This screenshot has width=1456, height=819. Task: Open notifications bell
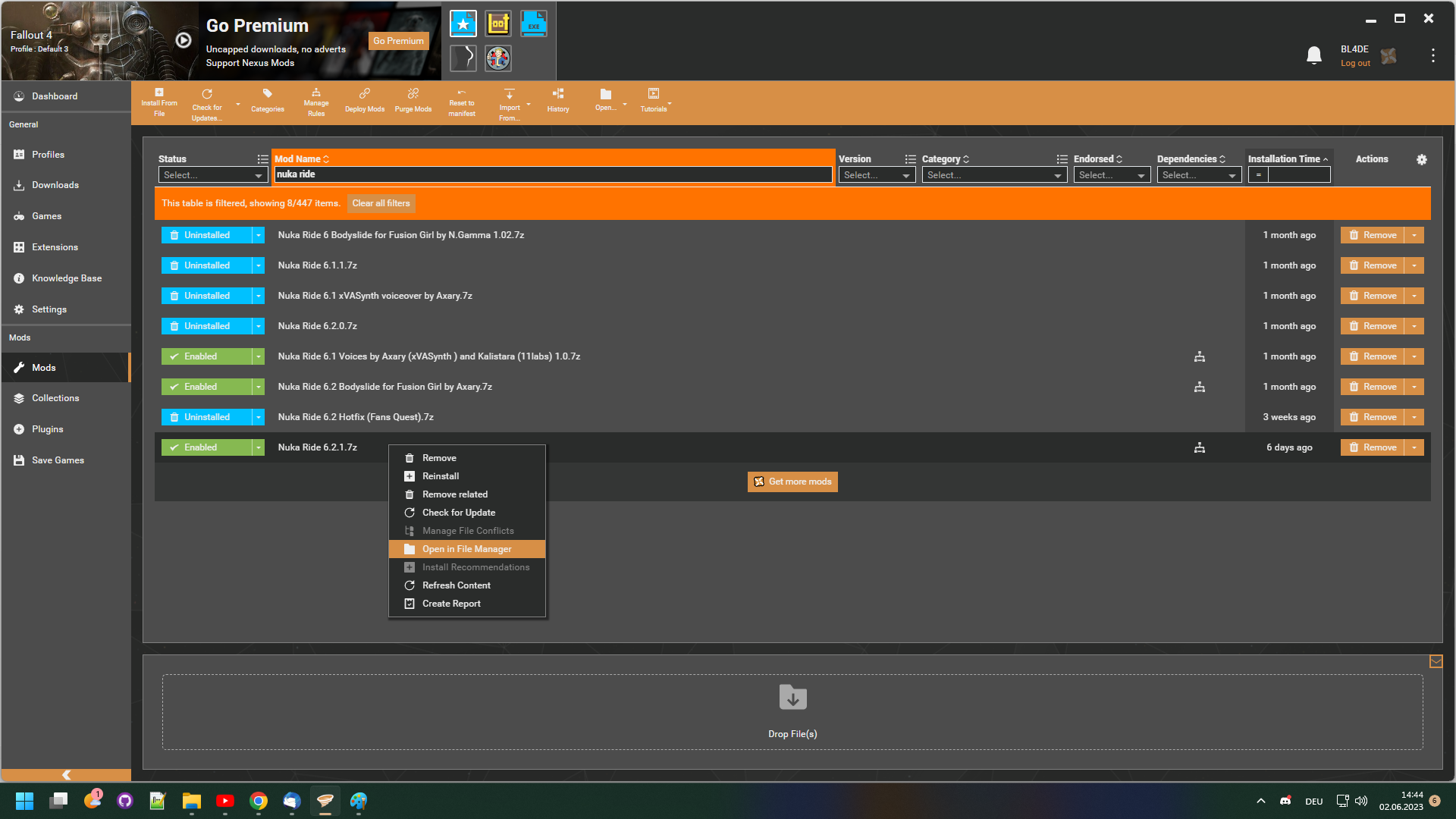pyautogui.click(x=1314, y=55)
